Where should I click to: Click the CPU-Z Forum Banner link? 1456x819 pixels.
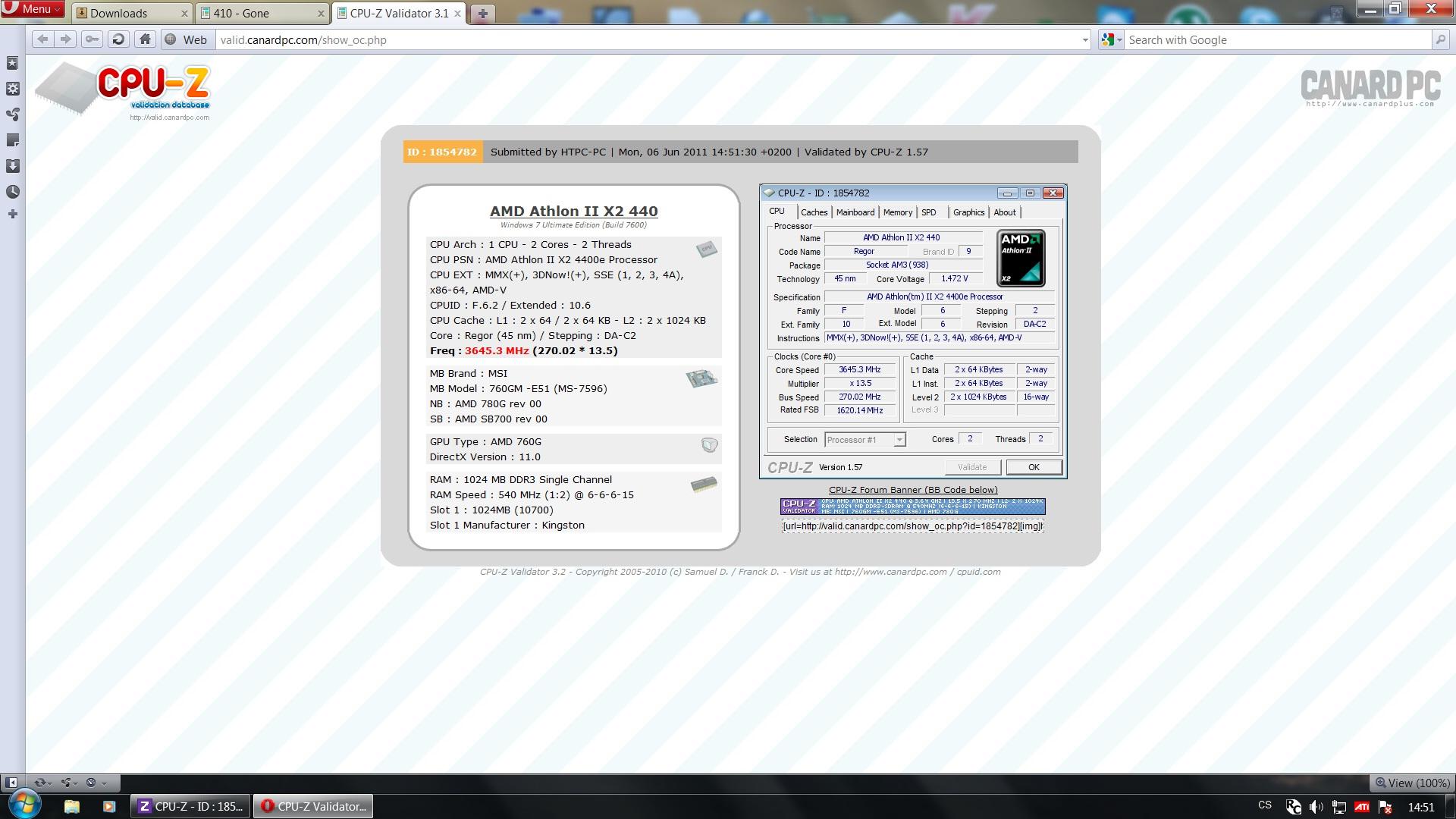point(913,490)
